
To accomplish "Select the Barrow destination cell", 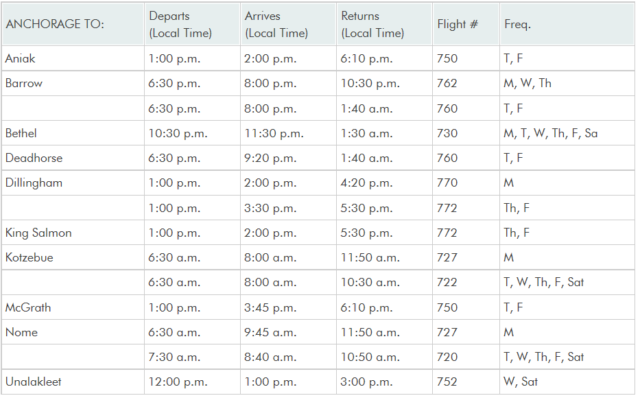I will (x=73, y=83).
